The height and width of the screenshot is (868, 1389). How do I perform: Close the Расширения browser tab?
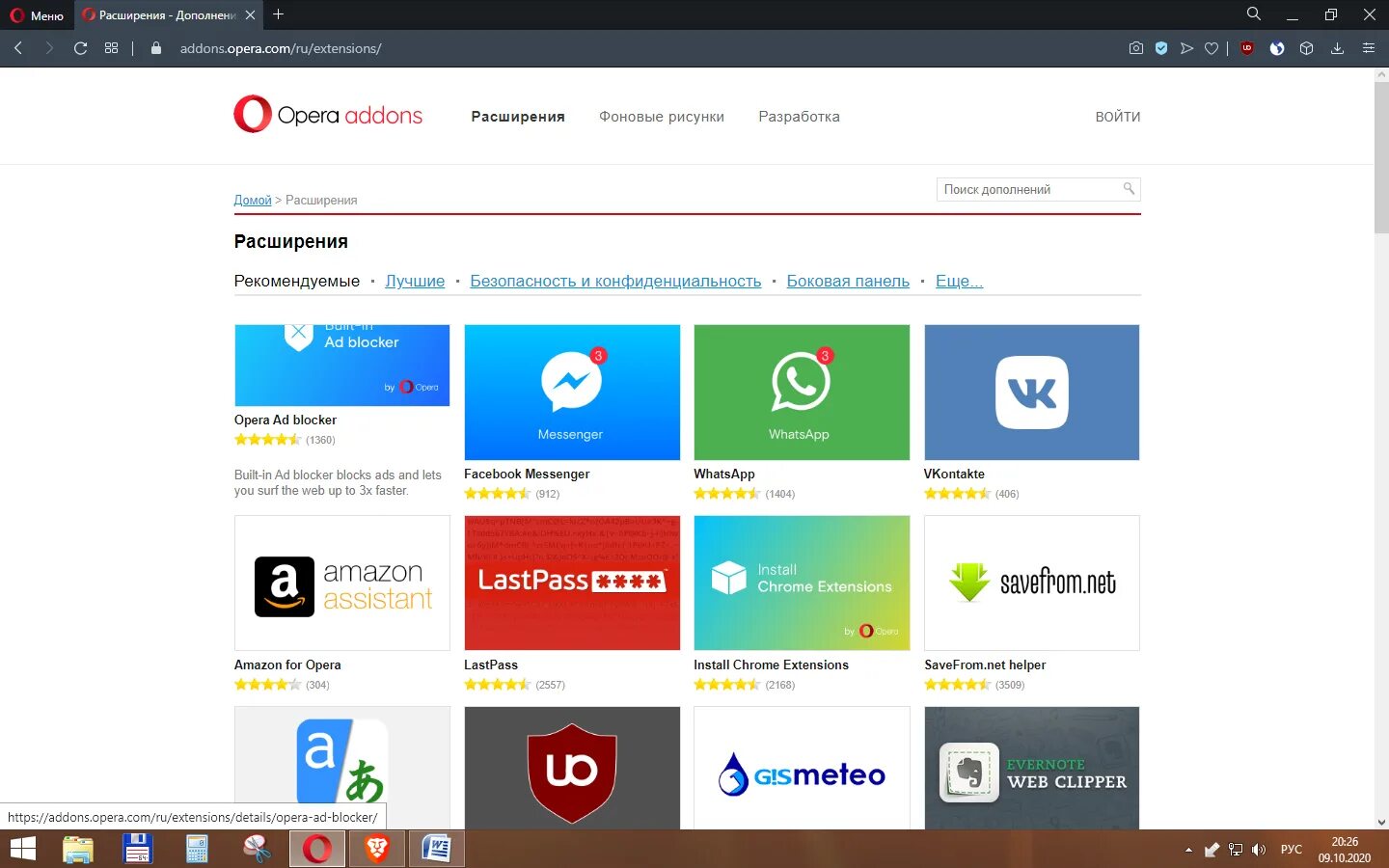[251, 15]
